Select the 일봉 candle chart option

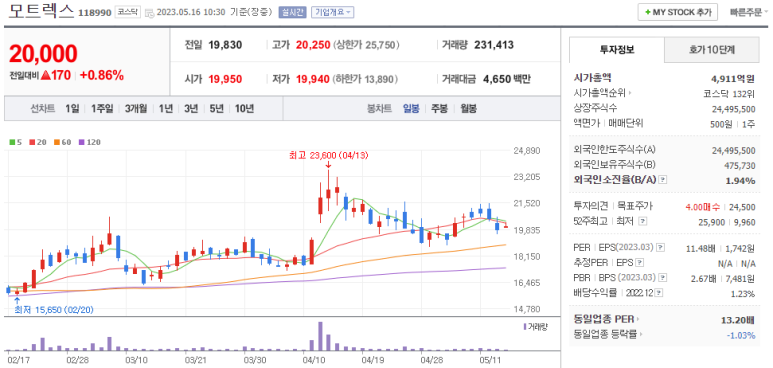click(411, 109)
